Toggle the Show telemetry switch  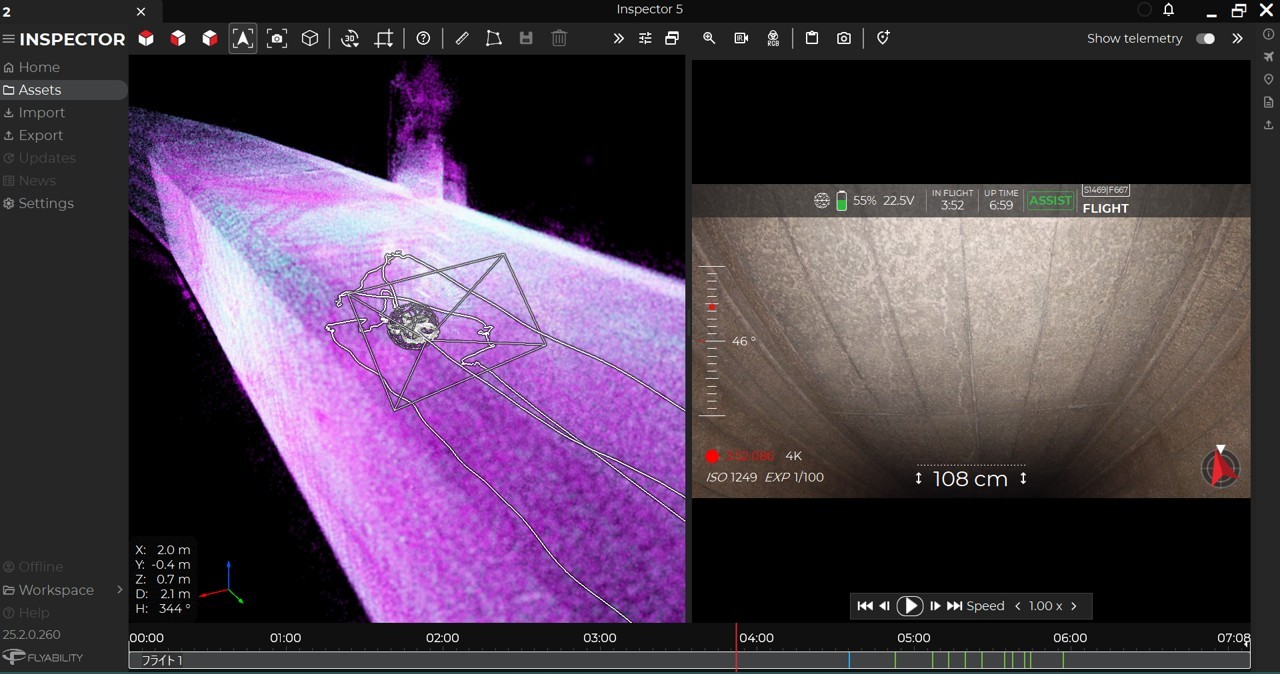1205,38
